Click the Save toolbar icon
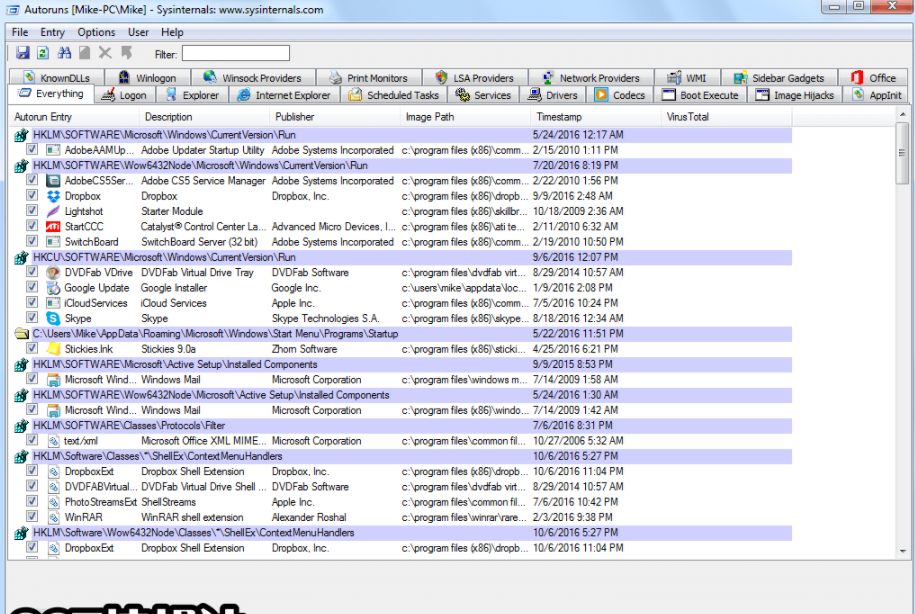This screenshot has width=915, height=614. click(x=22, y=53)
